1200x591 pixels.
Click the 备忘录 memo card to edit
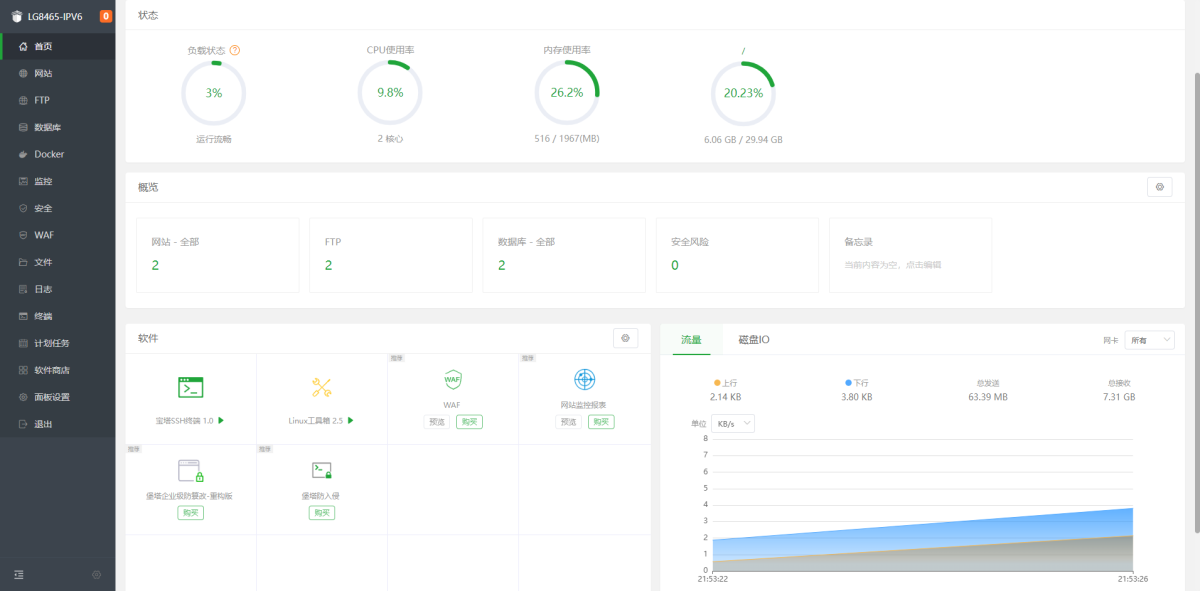tap(910, 254)
